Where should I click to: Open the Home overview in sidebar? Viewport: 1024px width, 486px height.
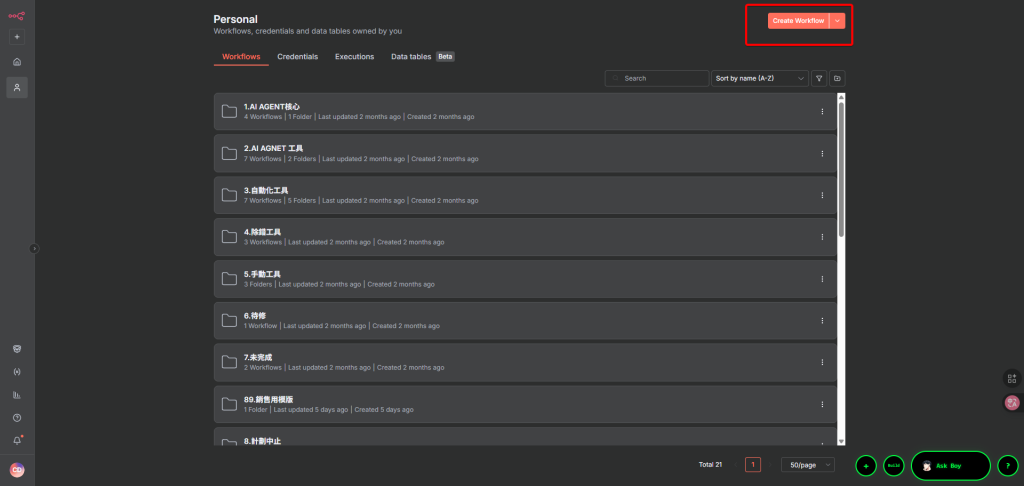[x=17, y=62]
